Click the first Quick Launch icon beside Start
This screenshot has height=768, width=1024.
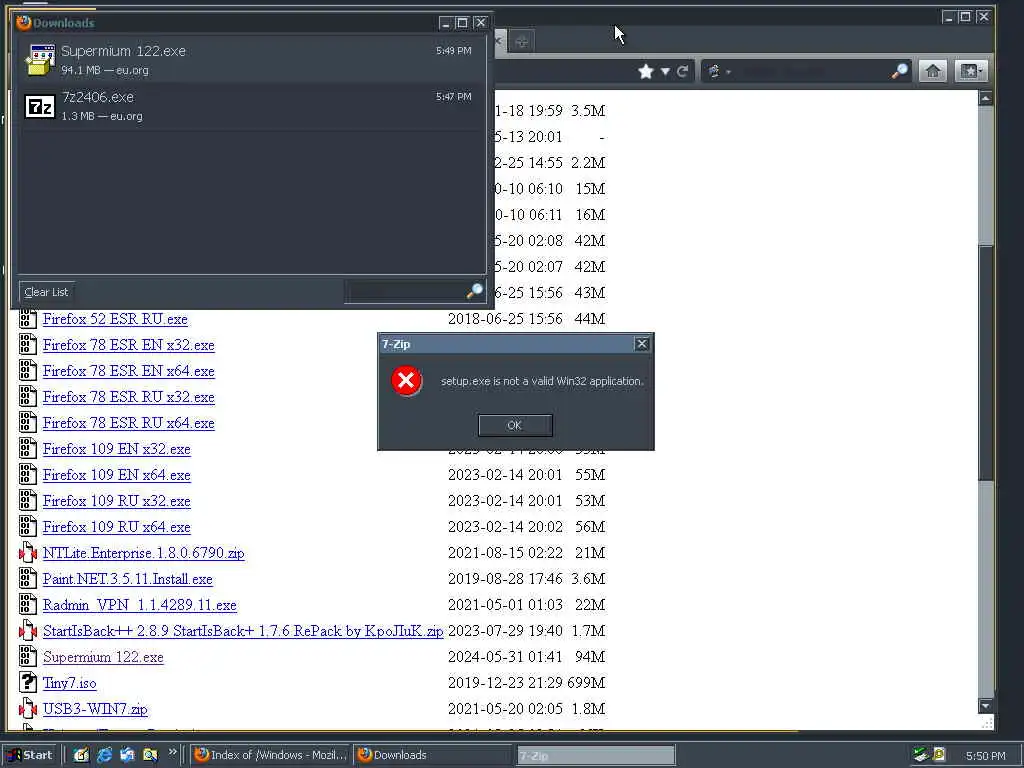tap(81, 755)
